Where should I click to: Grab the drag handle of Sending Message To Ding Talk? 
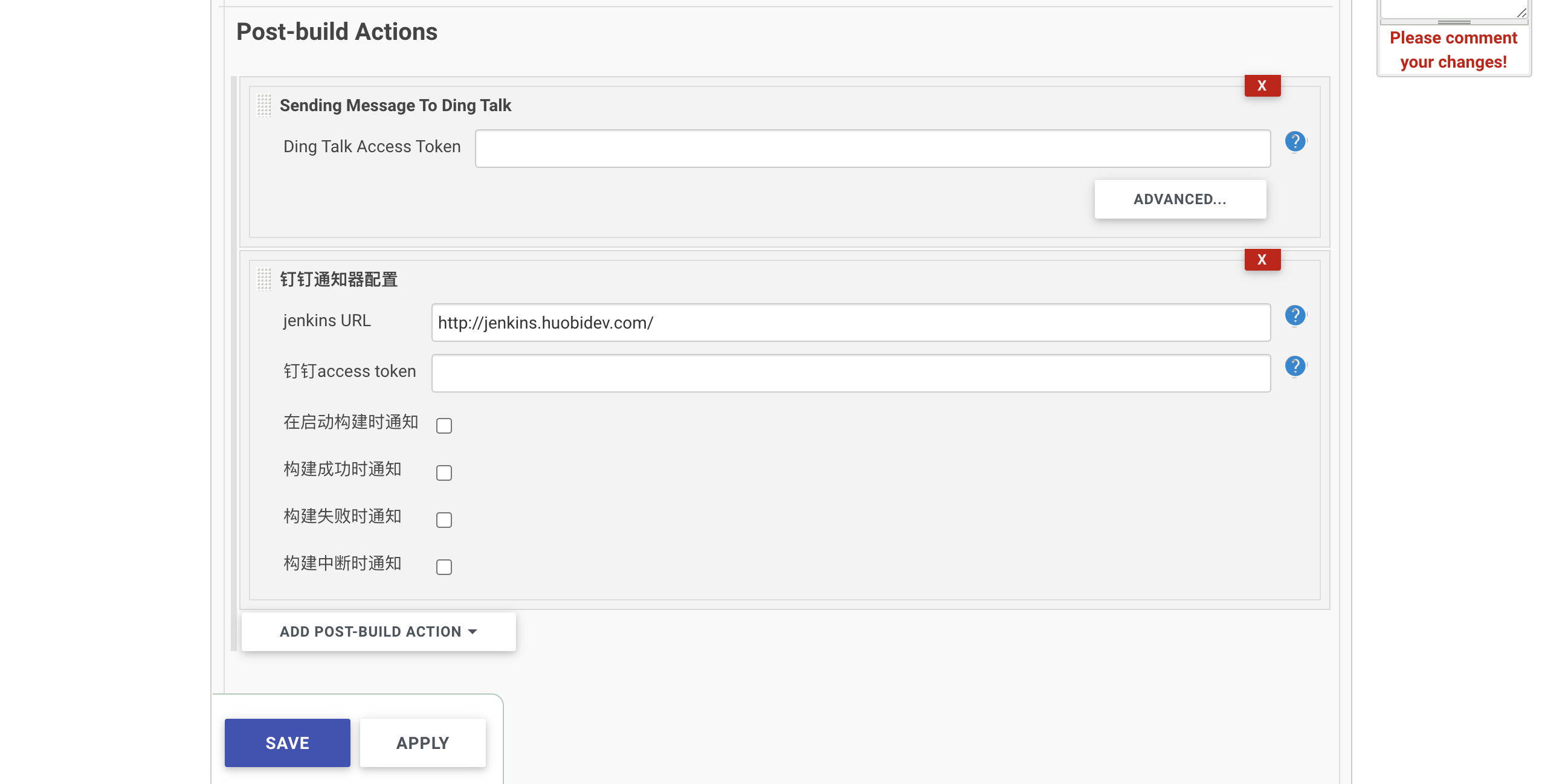(264, 105)
